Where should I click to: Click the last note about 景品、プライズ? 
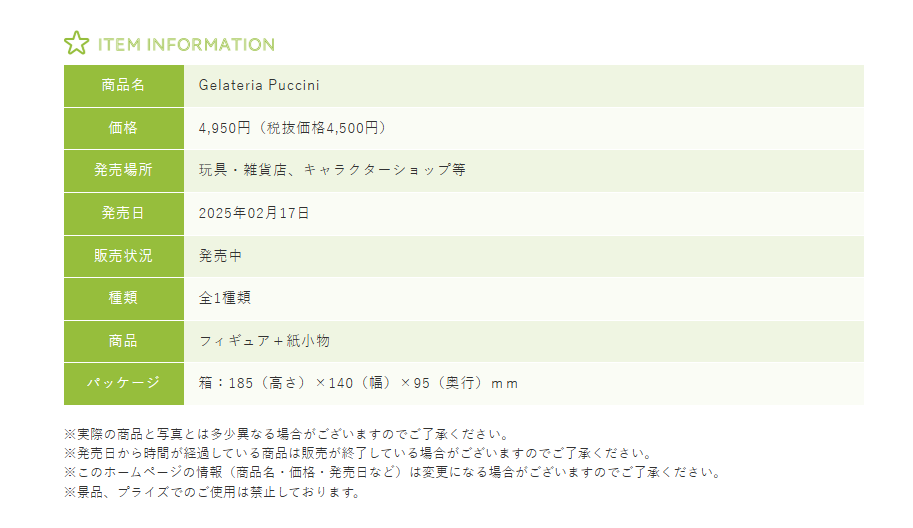pos(211,492)
